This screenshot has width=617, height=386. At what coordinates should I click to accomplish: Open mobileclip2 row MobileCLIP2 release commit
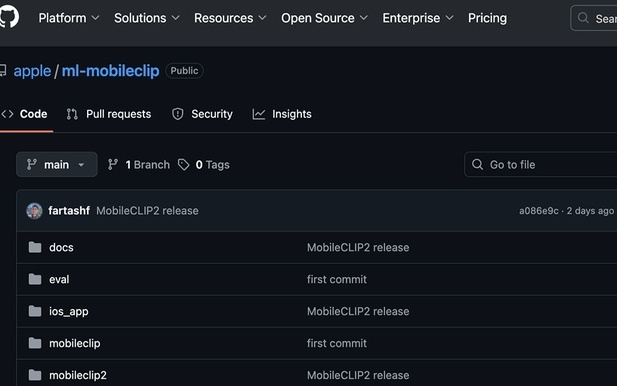pyautogui.click(x=358, y=375)
